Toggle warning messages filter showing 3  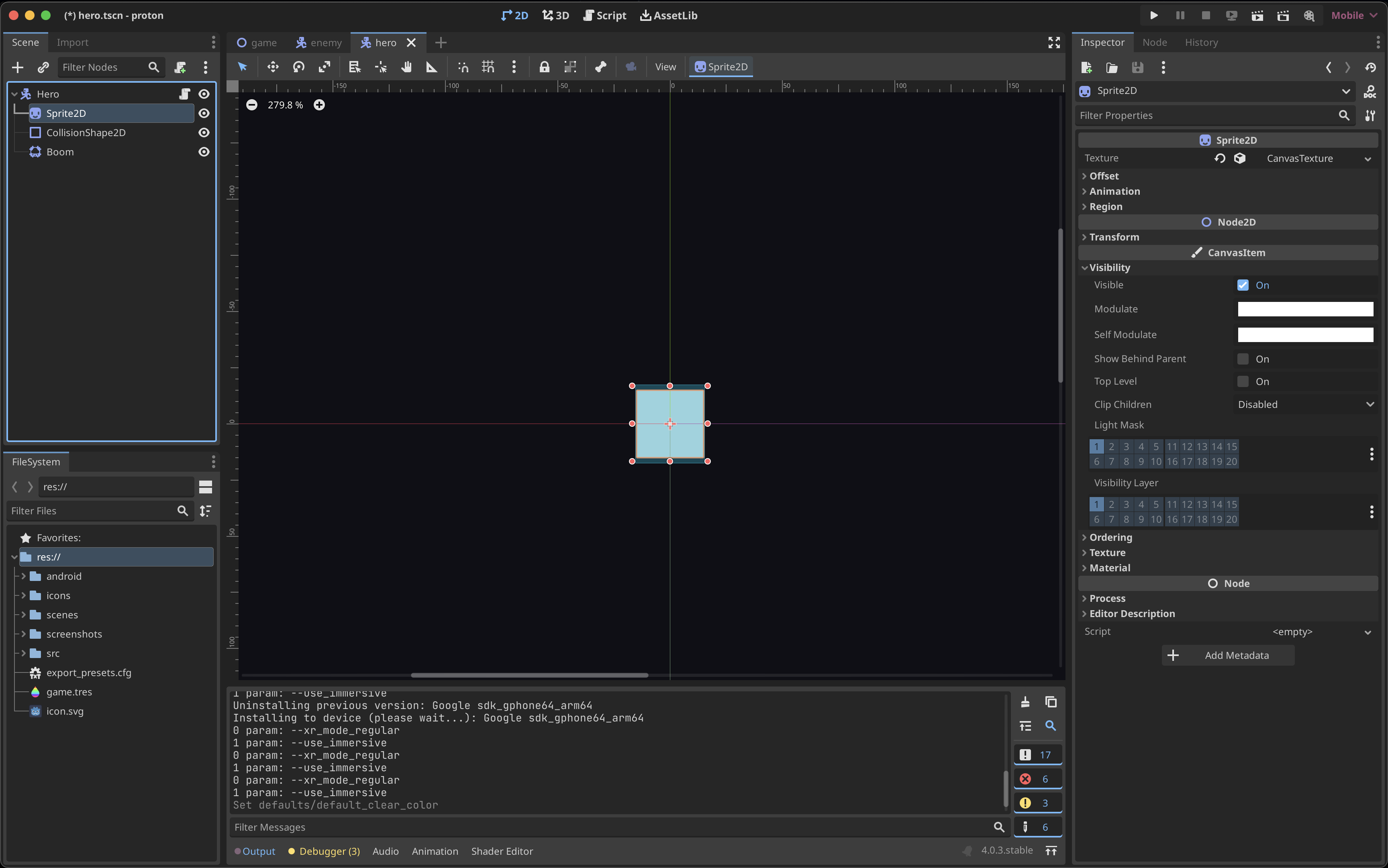coord(1038,803)
